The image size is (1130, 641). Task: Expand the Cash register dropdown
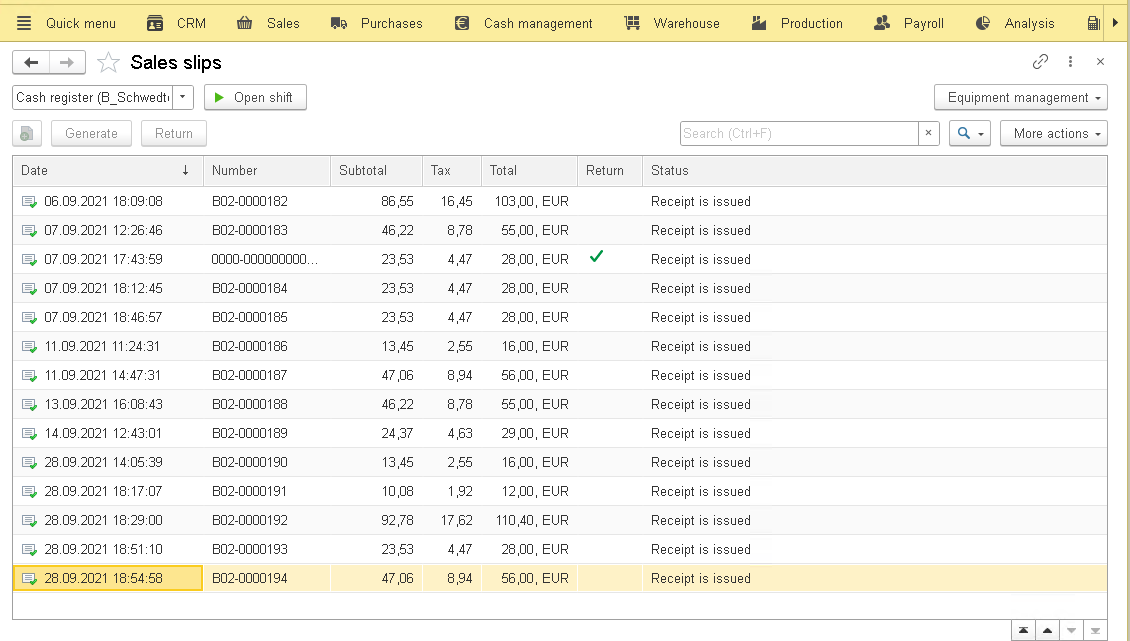click(183, 97)
